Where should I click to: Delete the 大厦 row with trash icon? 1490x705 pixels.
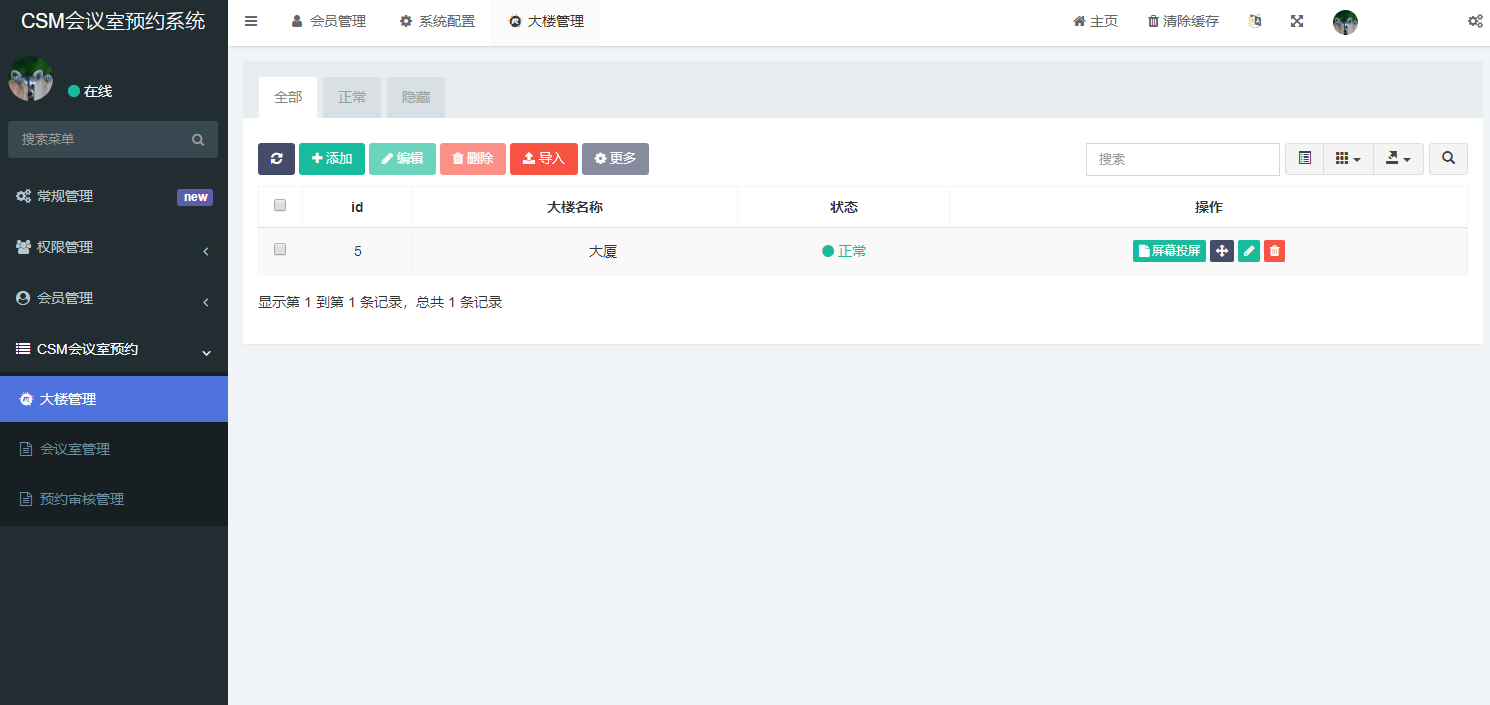coord(1274,251)
